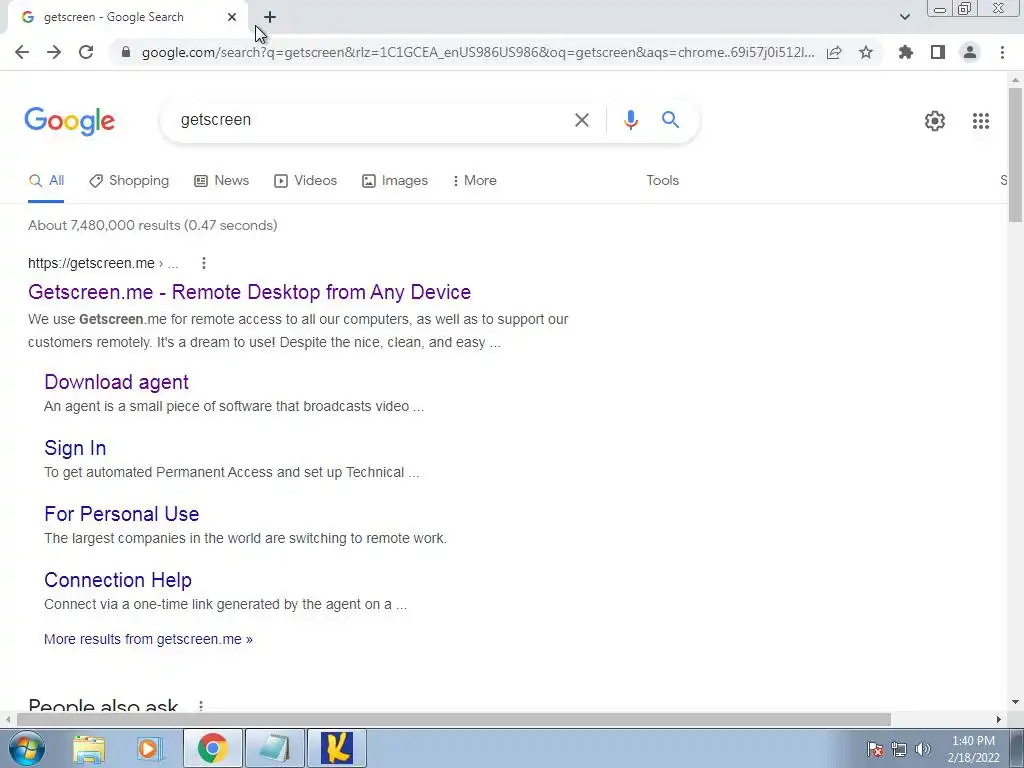Click the vertical scrollbar thumb
Viewport: 1024px width, 768px height.
coord(1015,154)
